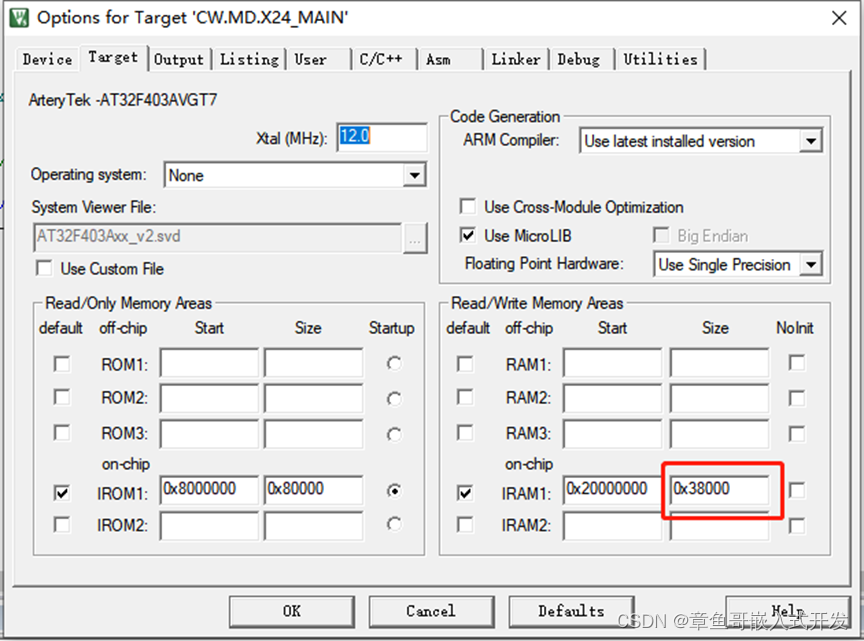Select the Target tab
Image resolution: width=864 pixels, height=641 pixels.
113,57
